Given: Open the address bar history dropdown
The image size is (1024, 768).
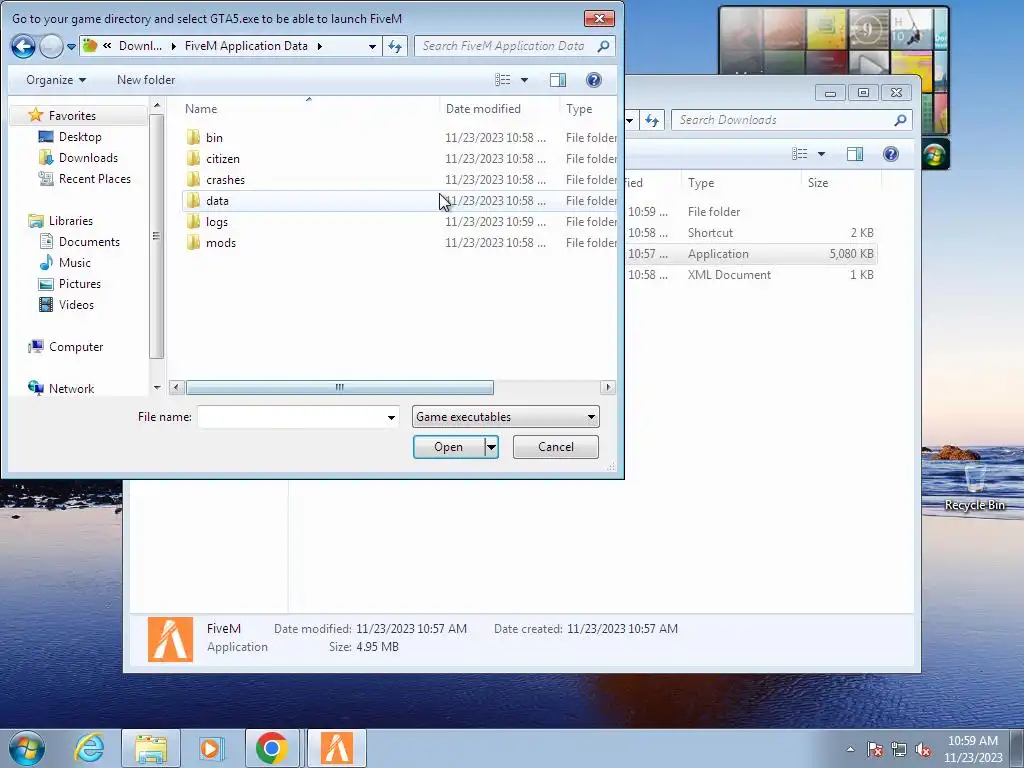Looking at the screenshot, I should [x=372, y=46].
